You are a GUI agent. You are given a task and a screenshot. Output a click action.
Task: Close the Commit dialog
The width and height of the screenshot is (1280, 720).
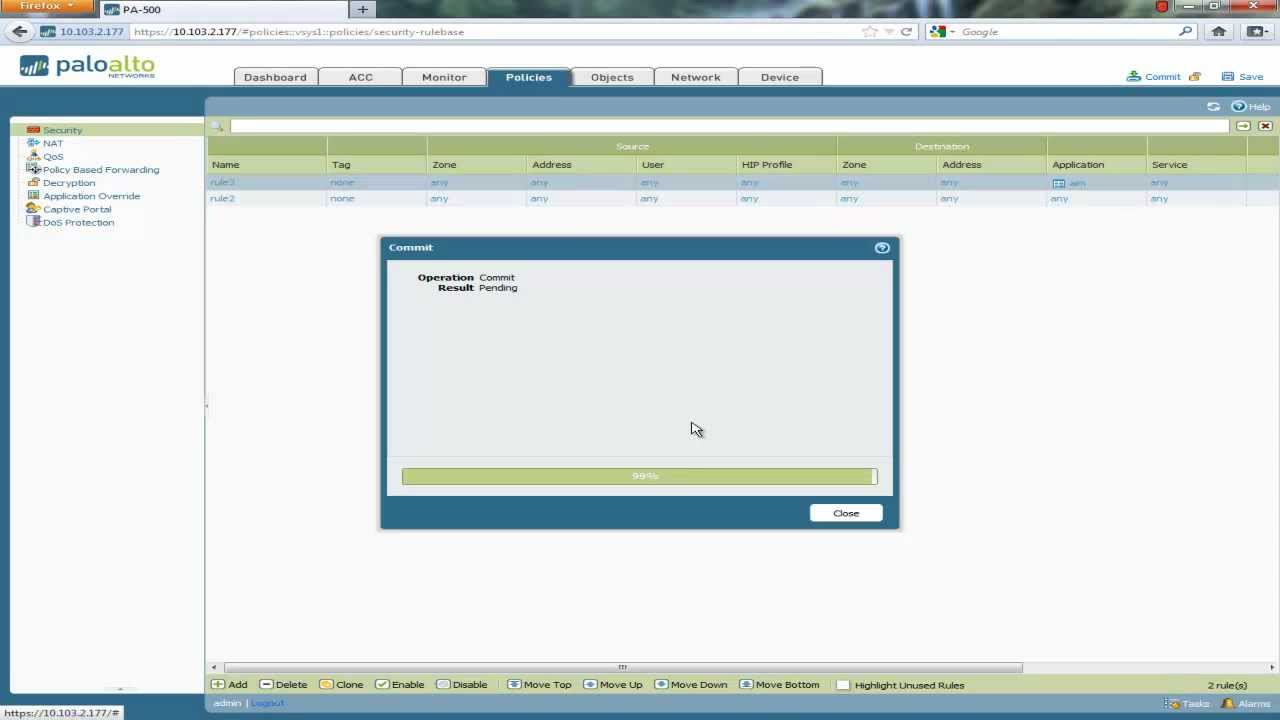tap(846, 513)
